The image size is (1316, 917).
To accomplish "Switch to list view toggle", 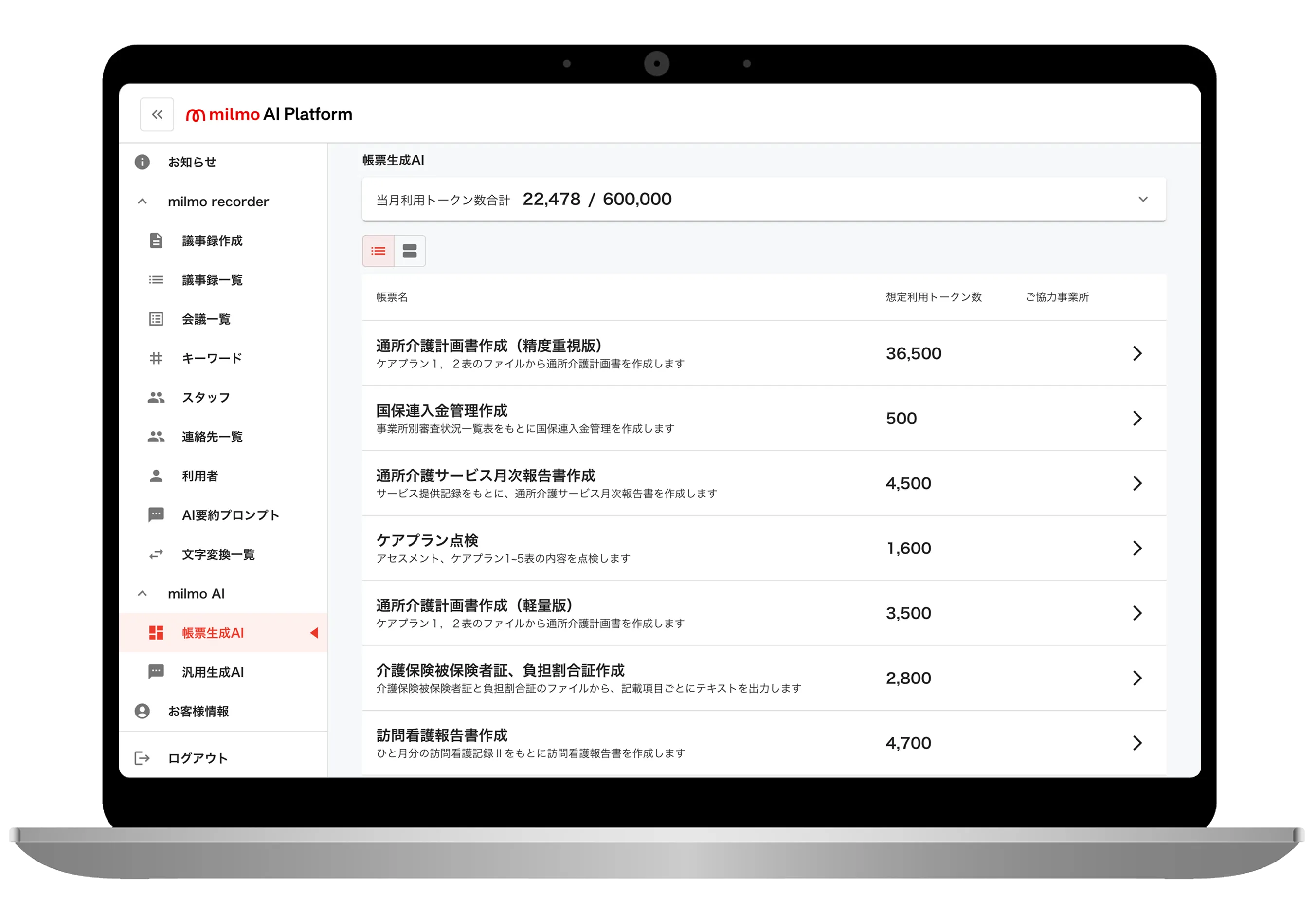I will click(379, 251).
